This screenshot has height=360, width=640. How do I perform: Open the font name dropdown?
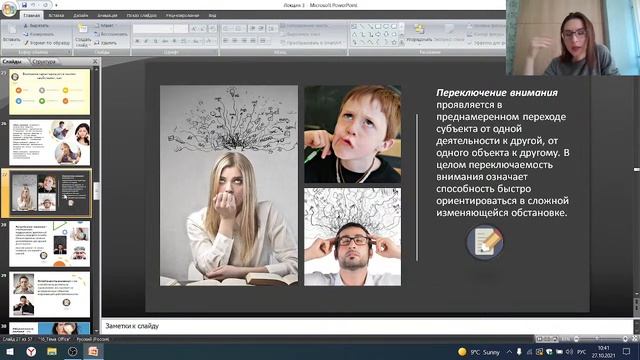(171, 29)
